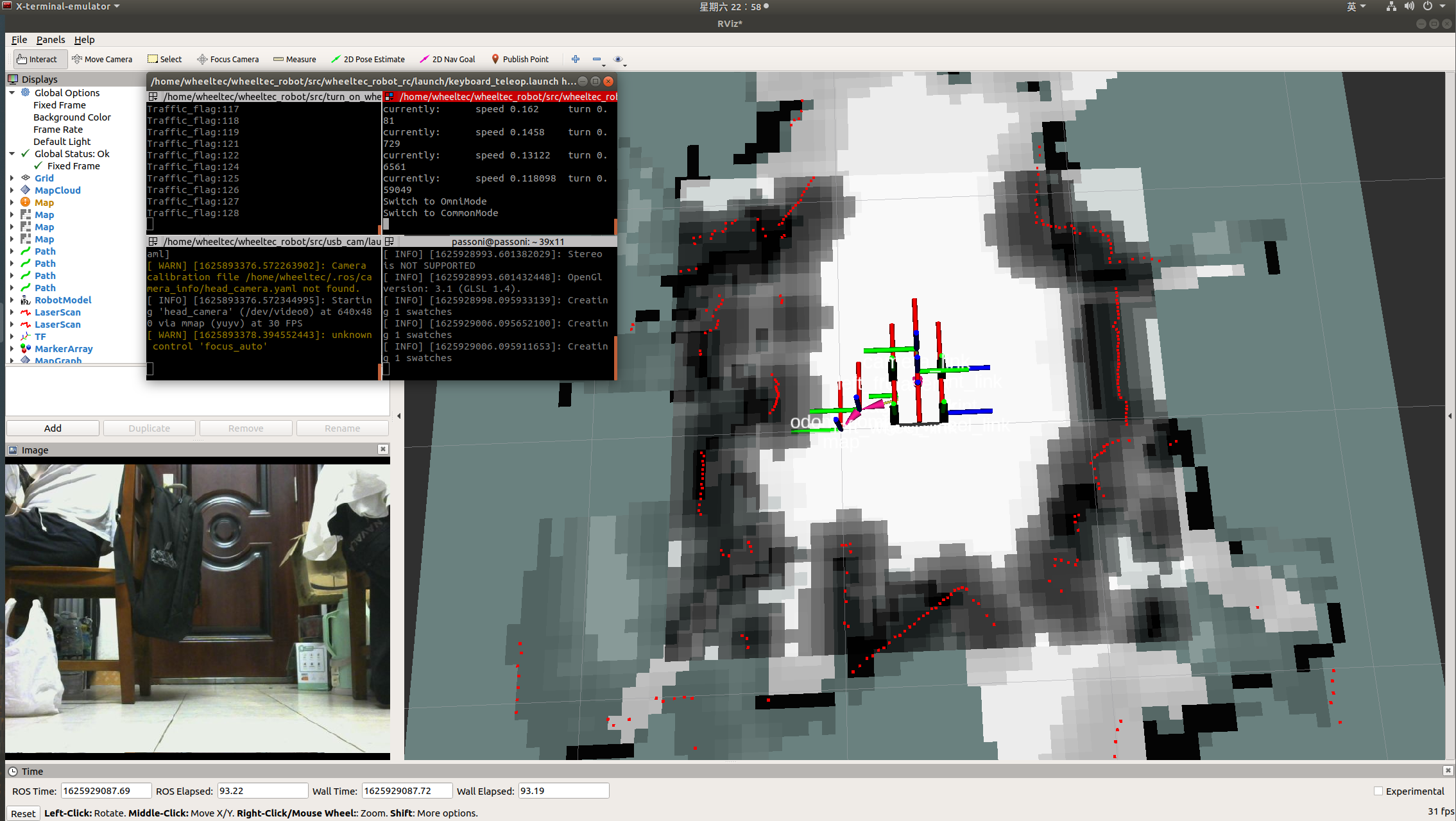Viewport: 1456px width, 821px height.
Task: Select the Interact tool
Action: tap(37, 59)
